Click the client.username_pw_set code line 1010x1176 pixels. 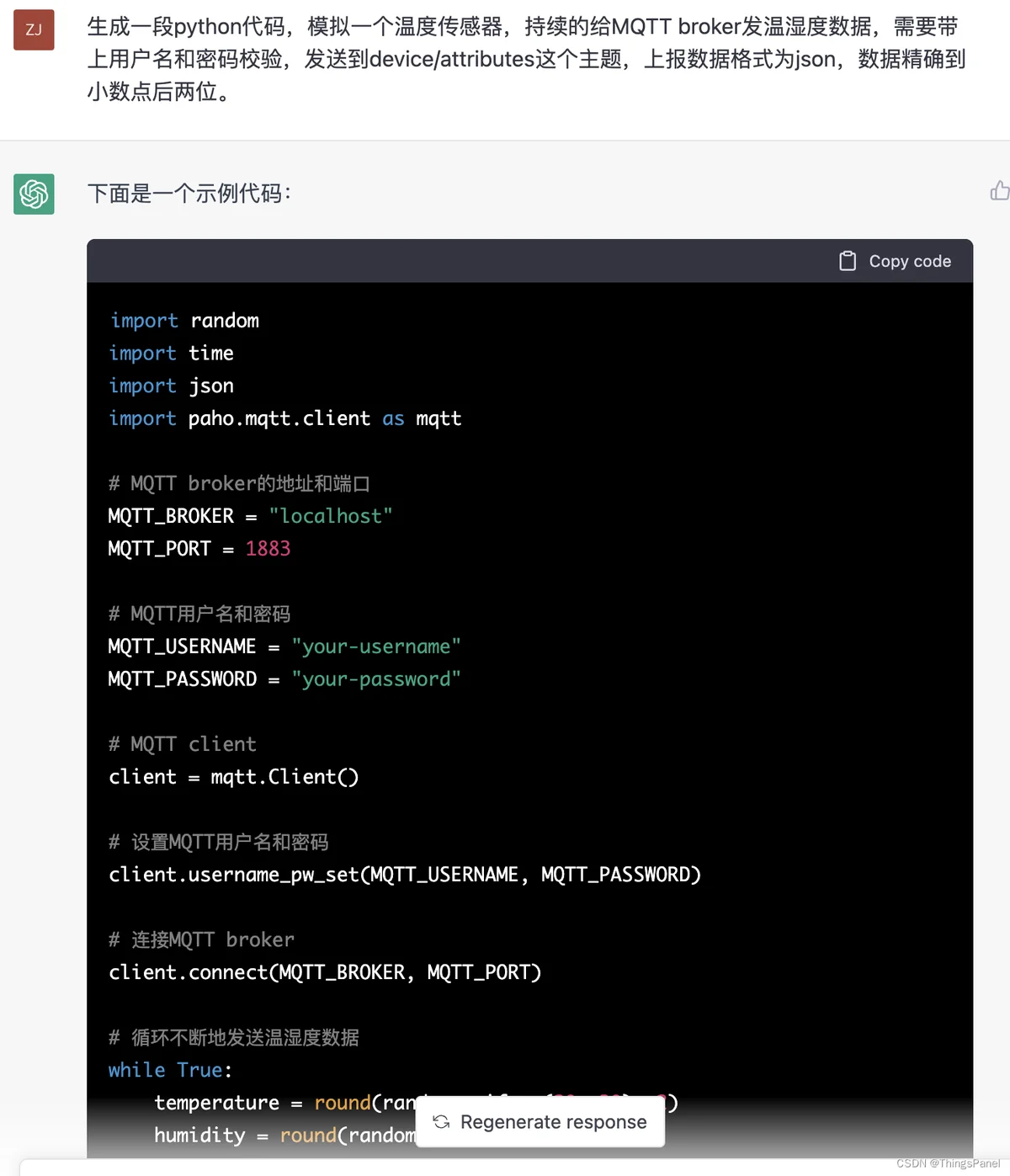tap(405, 875)
